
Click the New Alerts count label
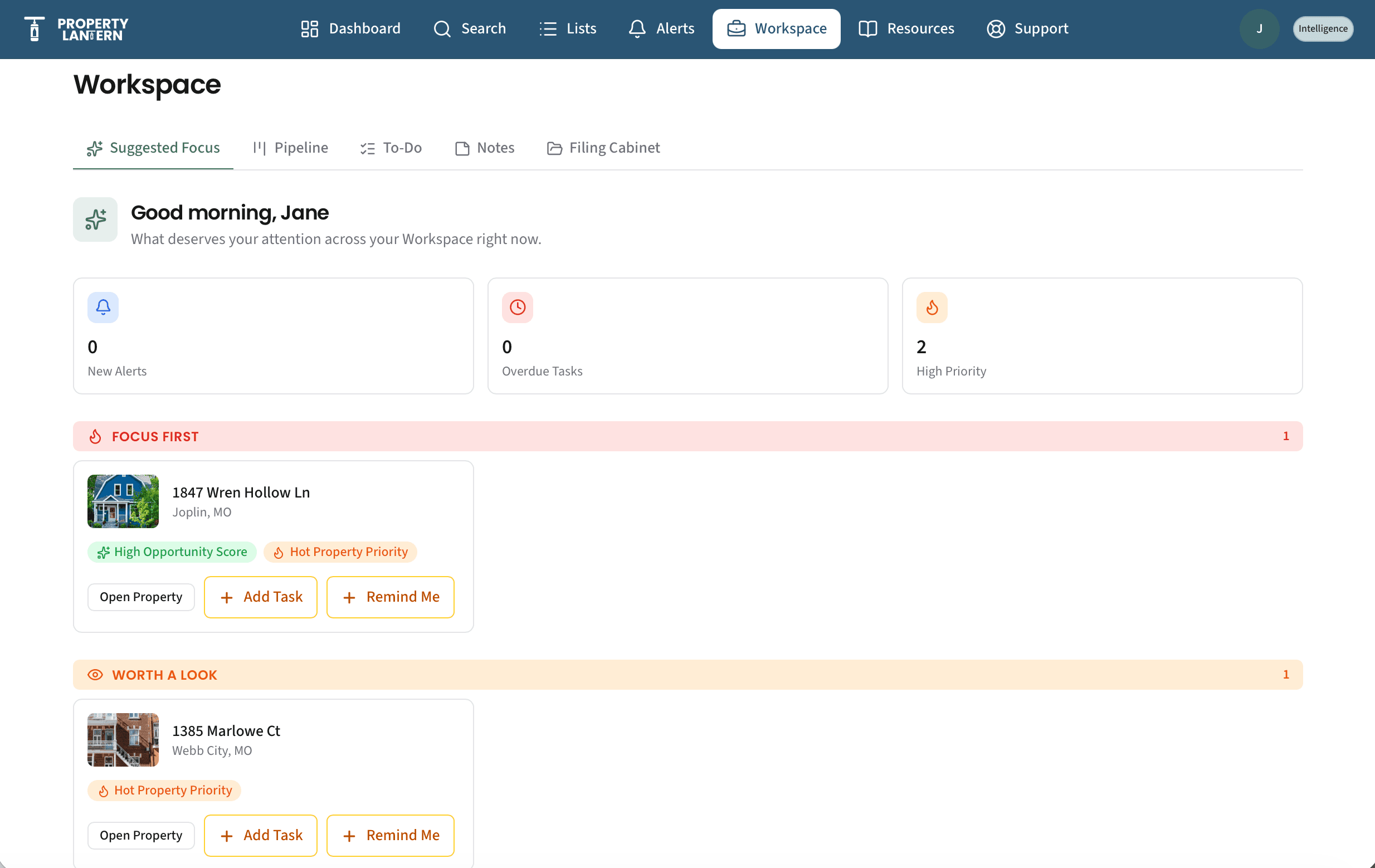click(117, 371)
